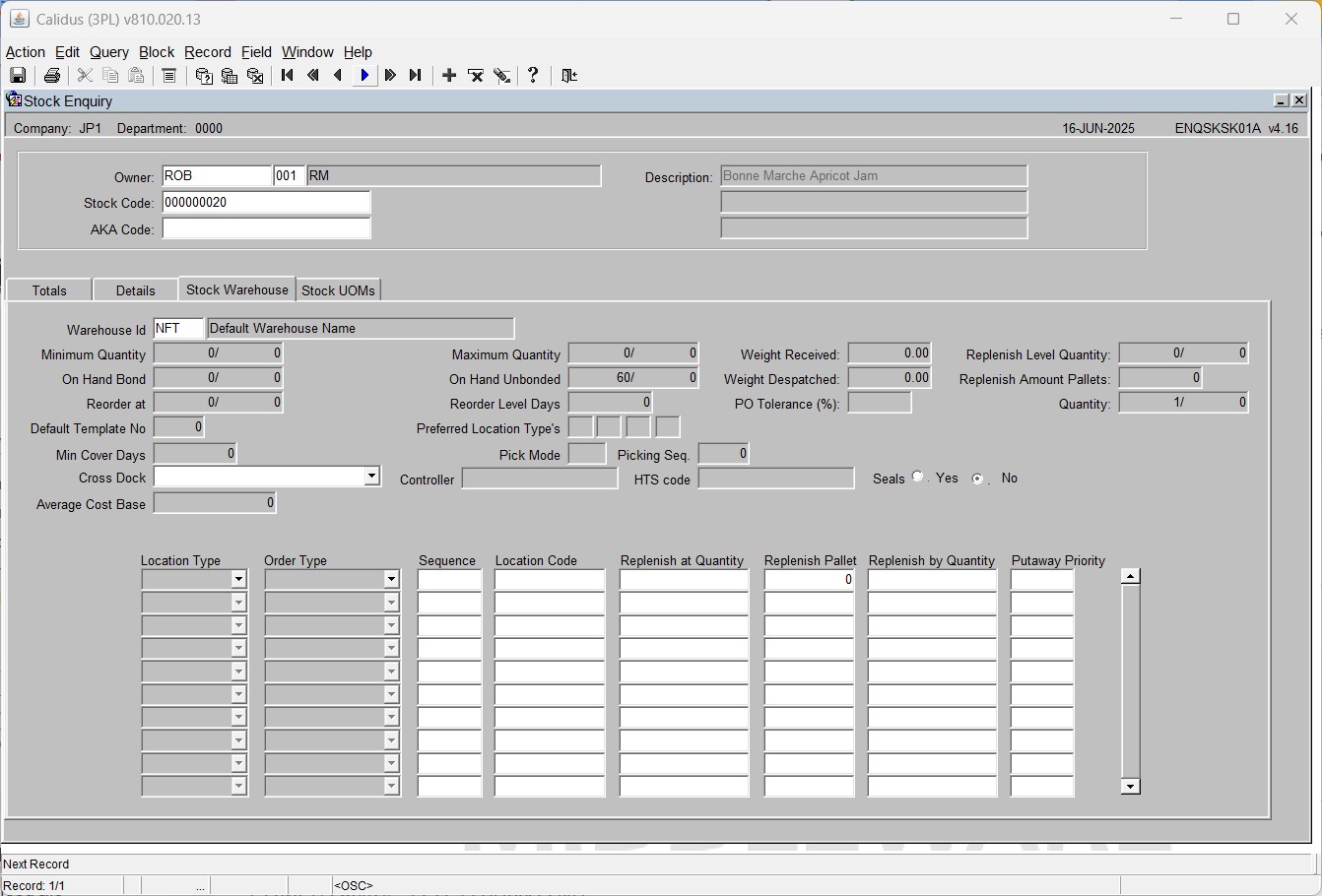Click the Save floppy disk icon
Image resolution: width=1322 pixels, height=896 pixels.
coord(18,76)
